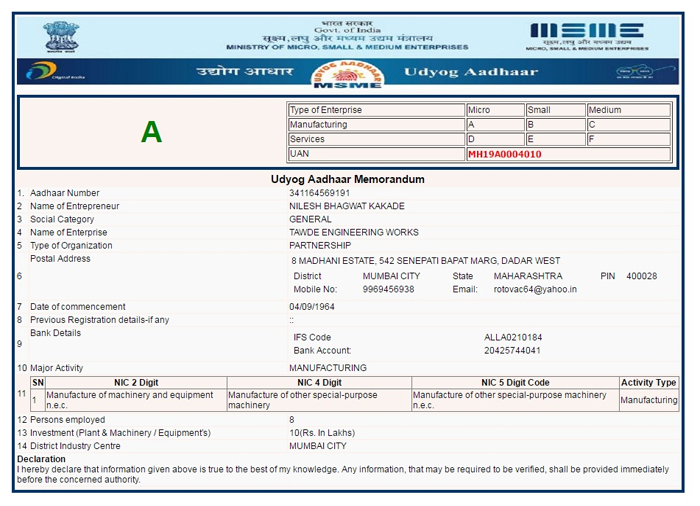The image size is (700, 506).
Task: Click the Persons employed label
Action: pyautogui.click(x=67, y=420)
